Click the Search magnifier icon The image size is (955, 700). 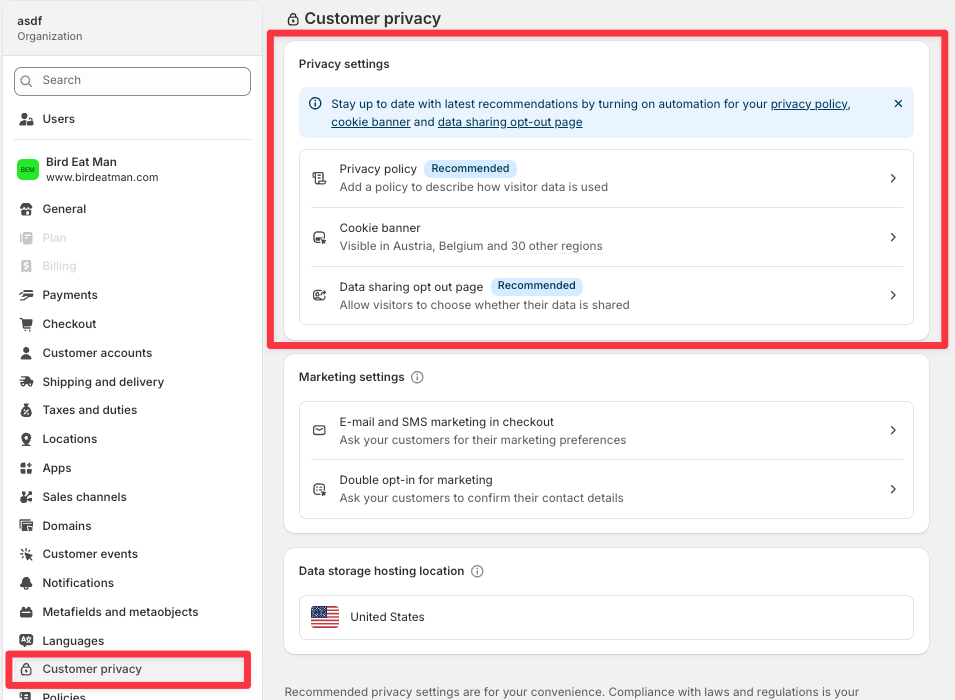tap(26, 81)
